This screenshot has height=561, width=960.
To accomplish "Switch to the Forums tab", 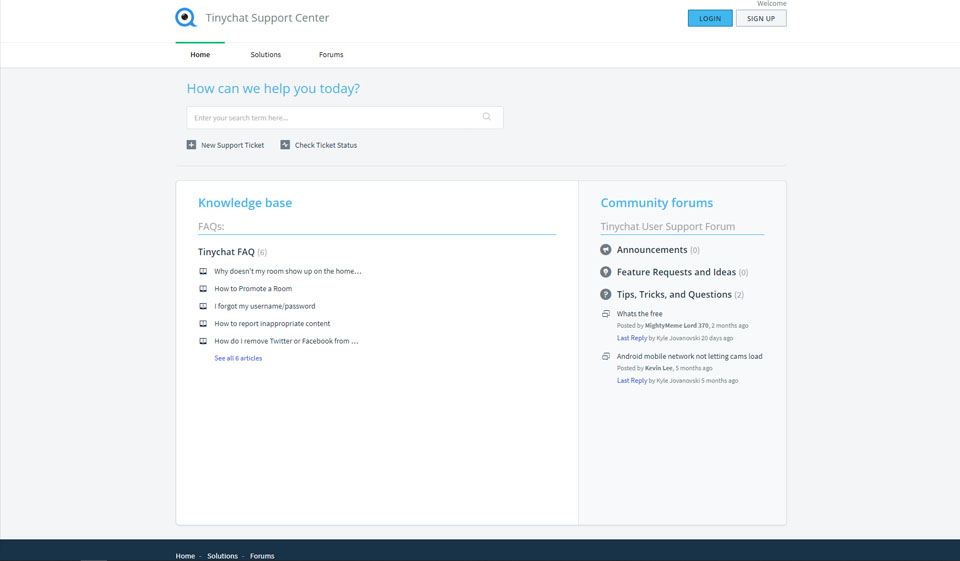I will click(331, 55).
